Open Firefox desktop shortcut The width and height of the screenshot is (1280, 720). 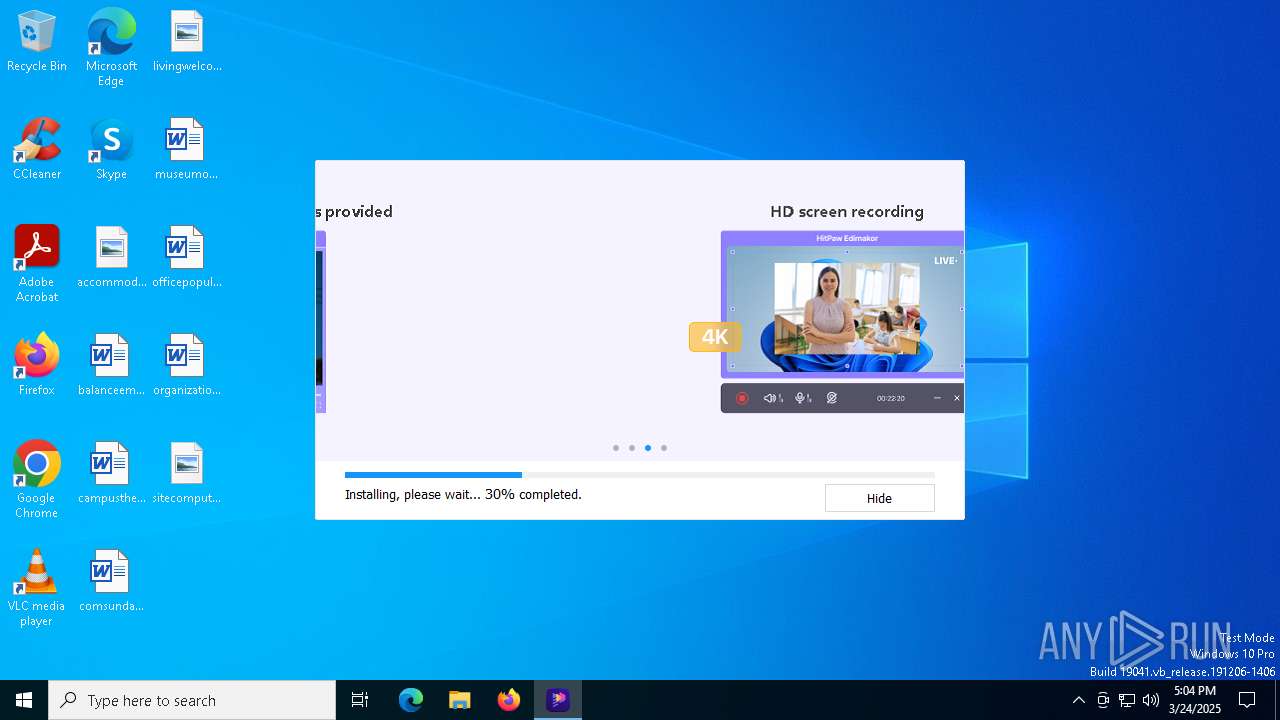click(x=37, y=366)
